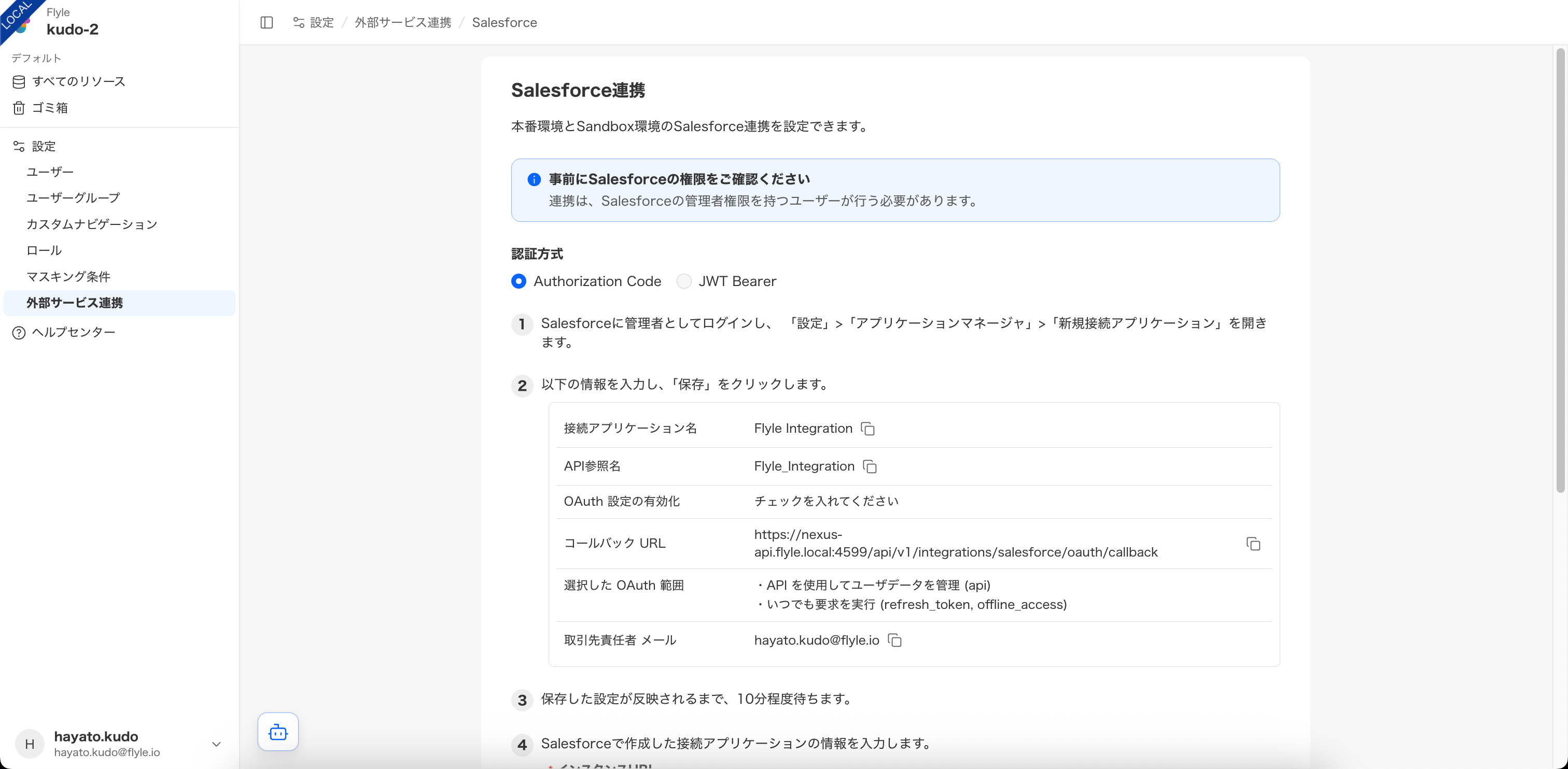Click the すべてのリソース database icon

click(19, 81)
